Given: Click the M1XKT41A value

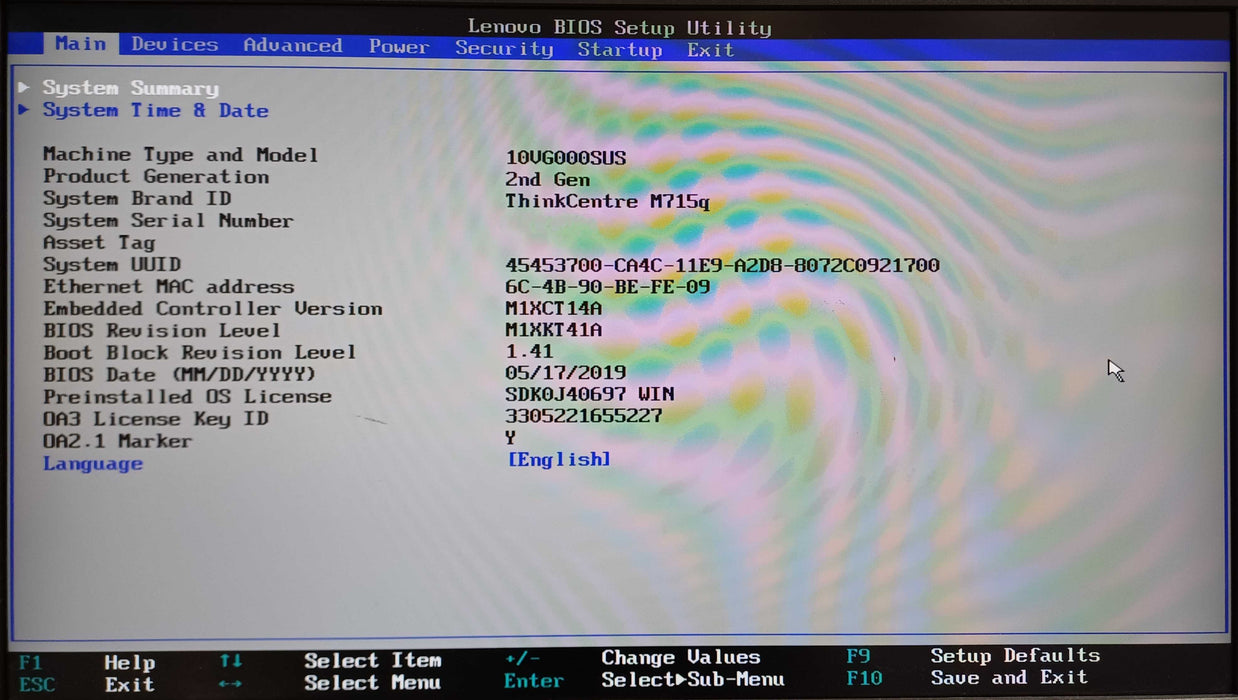Looking at the screenshot, I should (553, 330).
